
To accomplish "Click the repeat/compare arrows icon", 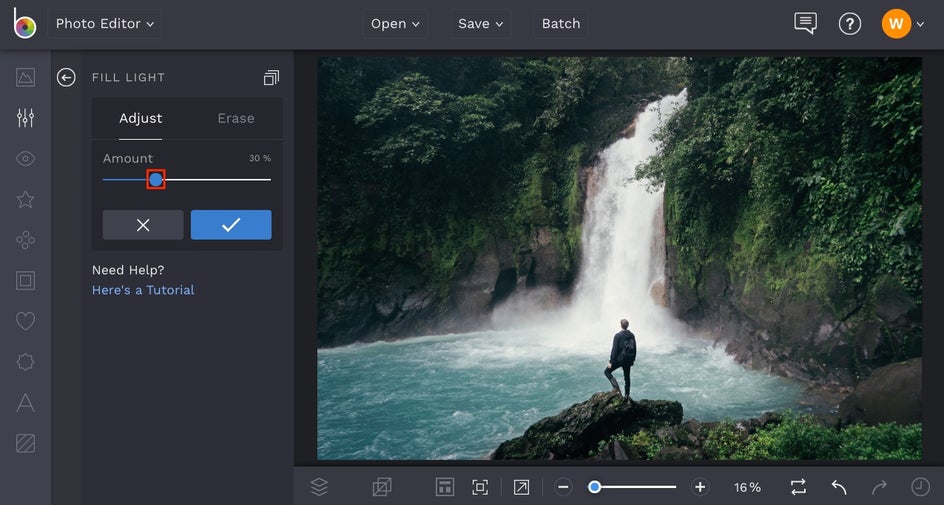I will (798, 486).
